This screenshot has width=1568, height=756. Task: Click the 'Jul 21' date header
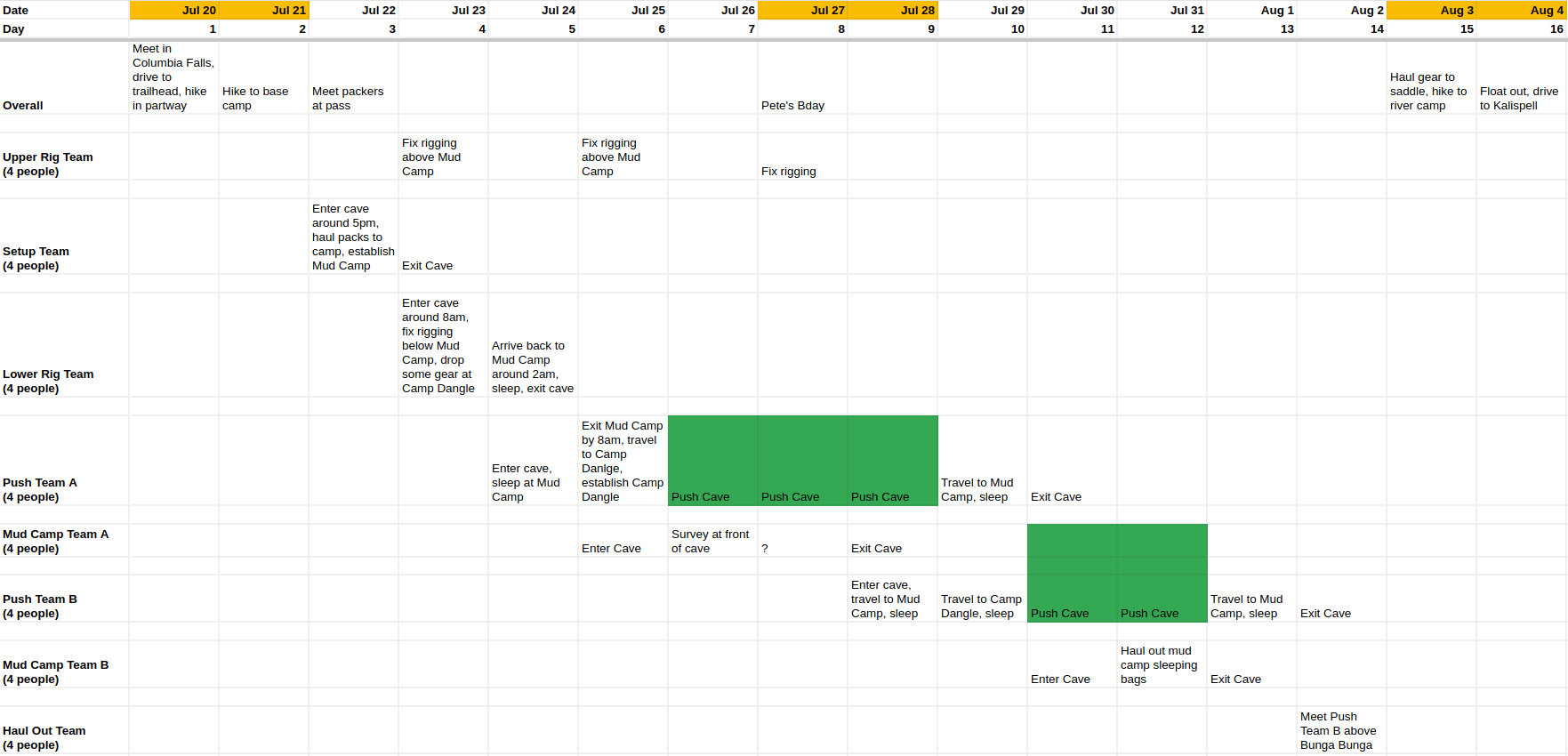264,10
